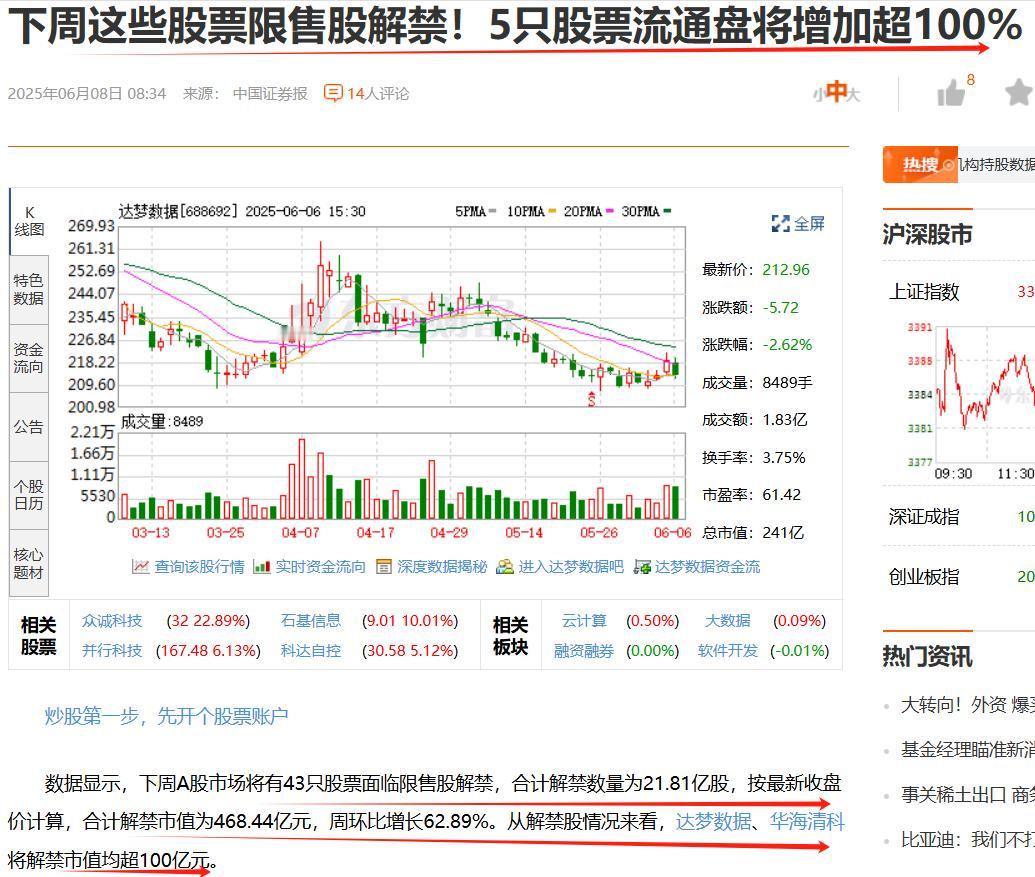Open news 大转向！外资 headline
Viewport: 1035px width, 877px height.
pos(968,705)
